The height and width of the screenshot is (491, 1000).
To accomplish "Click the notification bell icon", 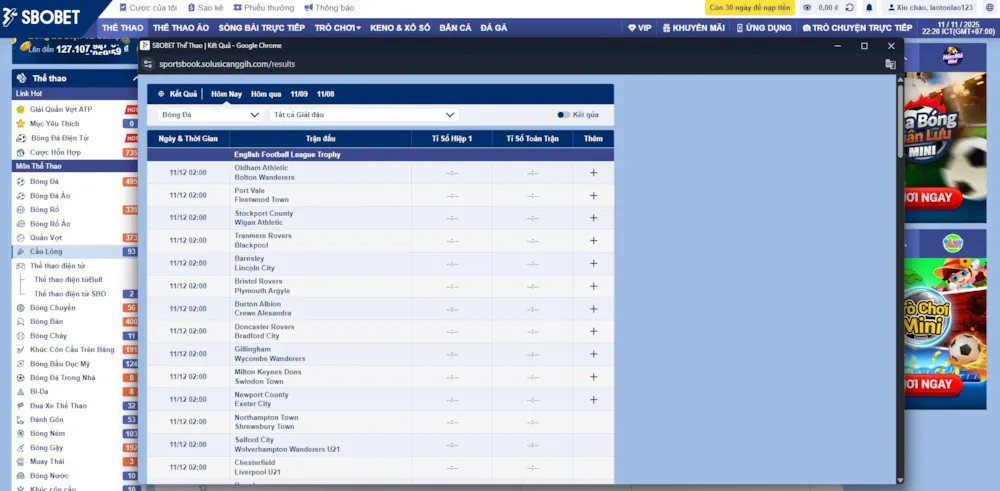I will point(869,7).
